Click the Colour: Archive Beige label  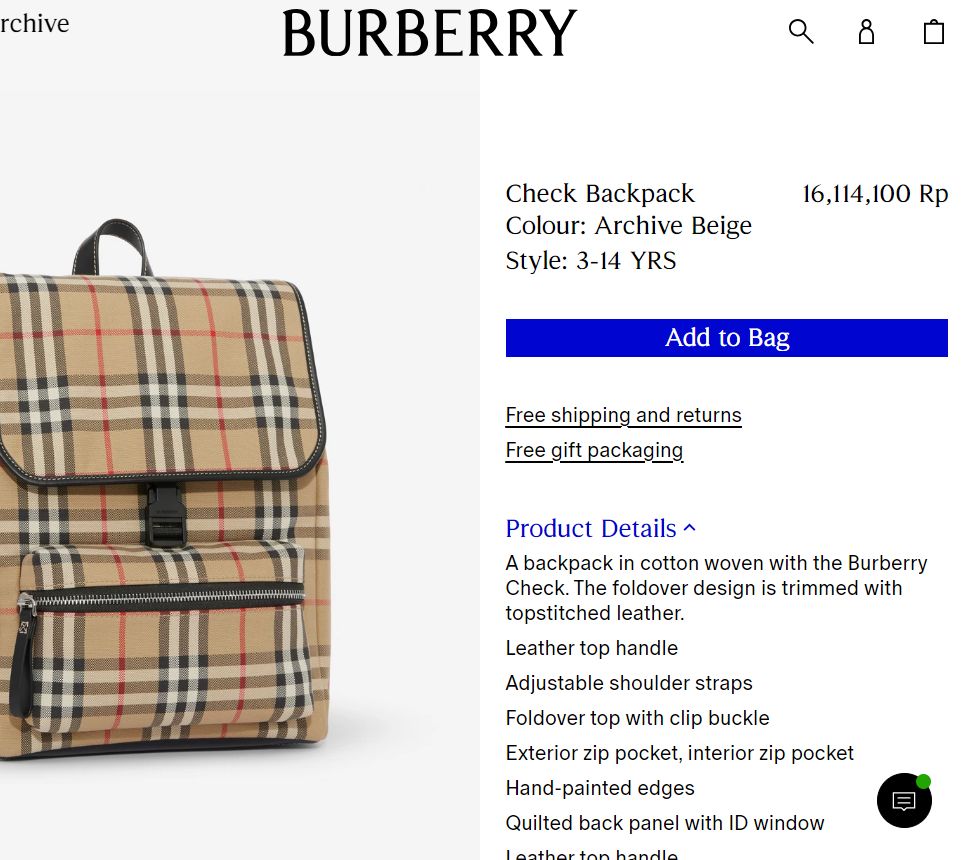[629, 226]
